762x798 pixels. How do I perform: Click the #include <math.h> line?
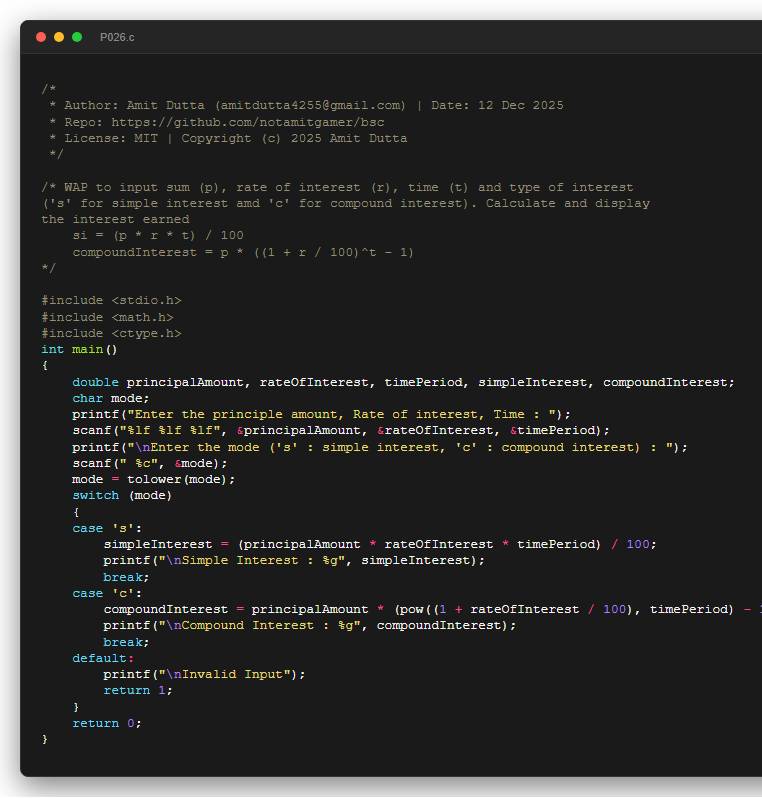pos(107,318)
